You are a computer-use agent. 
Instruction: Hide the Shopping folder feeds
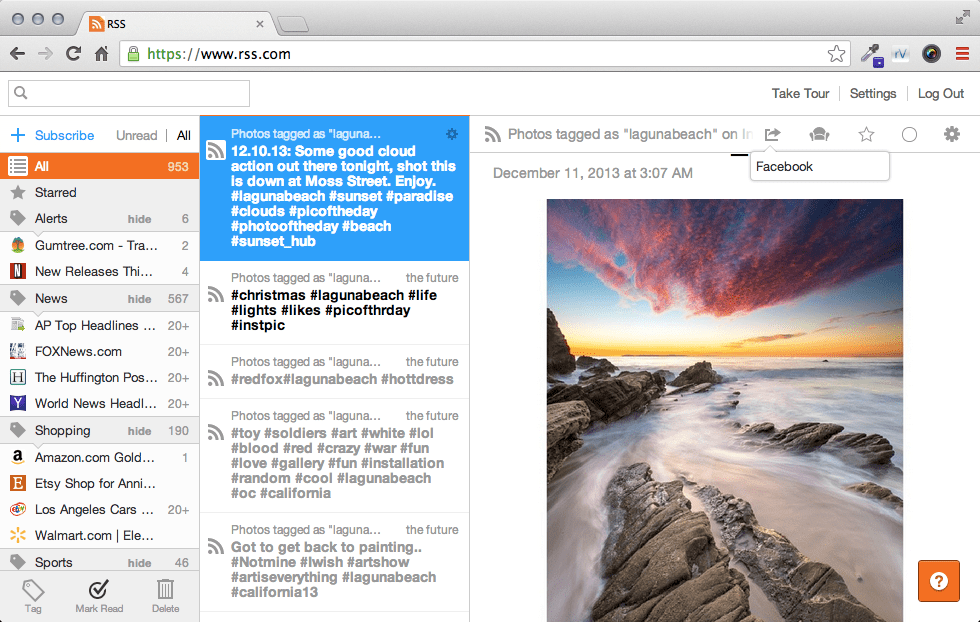coord(139,431)
